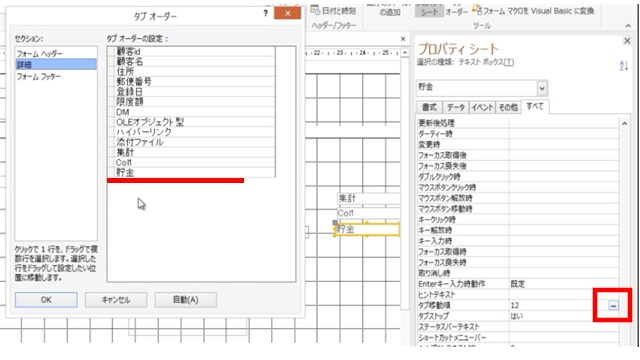Click the Tab Order dialog help question mark
Screen dimensions: 640x360
[x=266, y=13]
